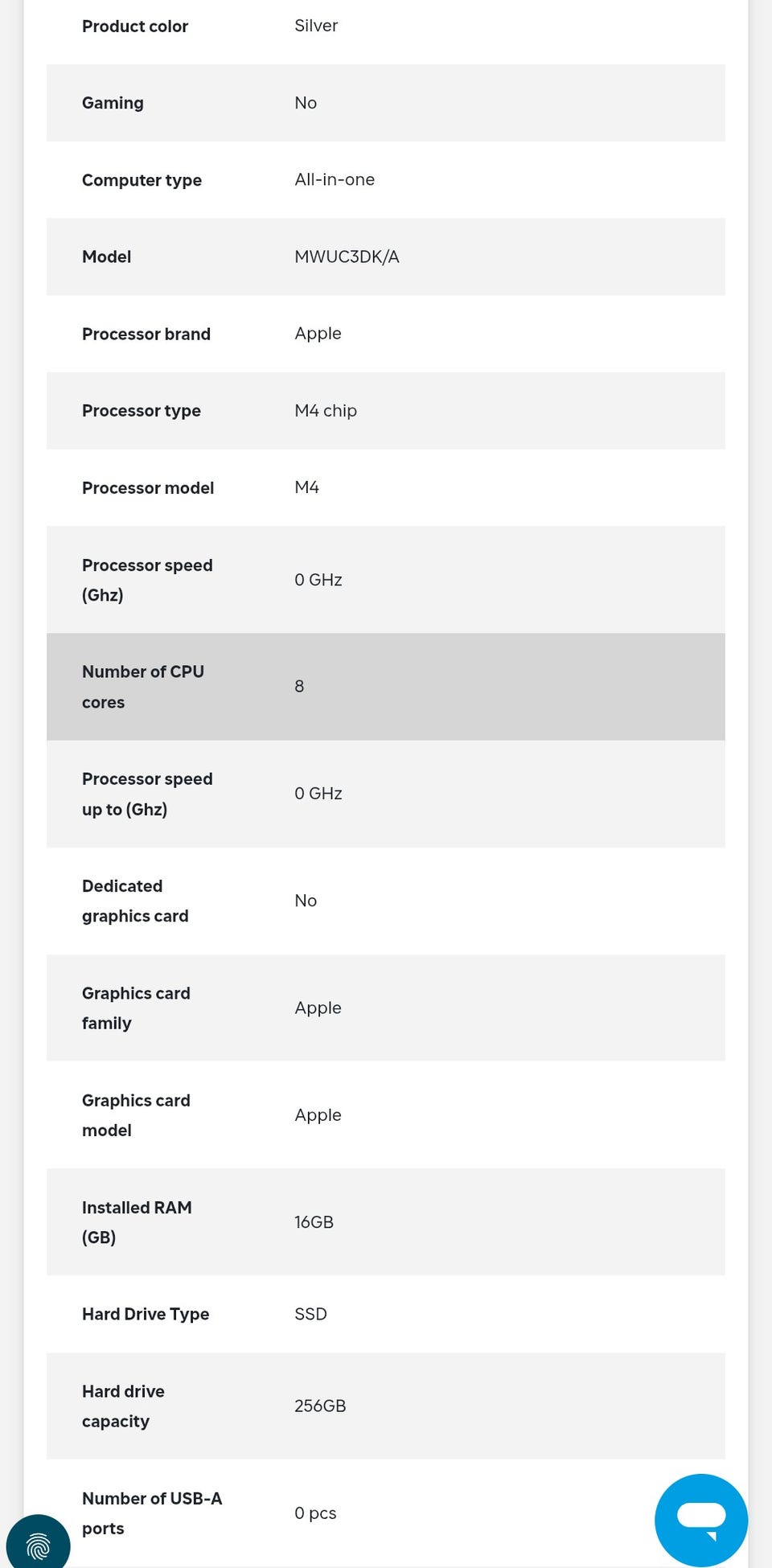Select the SSD value text
772x1568 pixels.
tap(310, 1314)
